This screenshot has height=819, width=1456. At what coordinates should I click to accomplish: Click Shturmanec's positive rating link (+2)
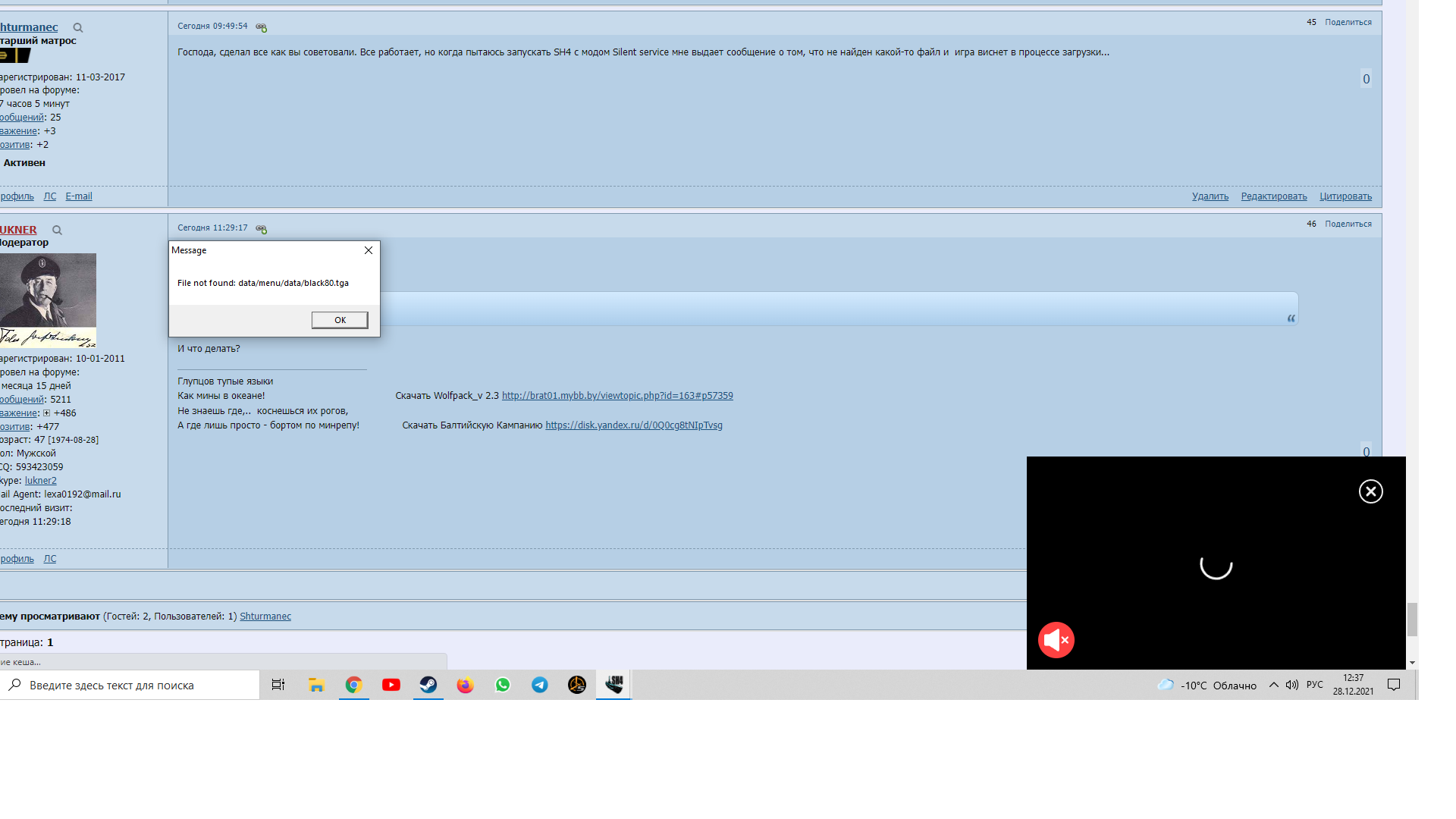tap(15, 145)
